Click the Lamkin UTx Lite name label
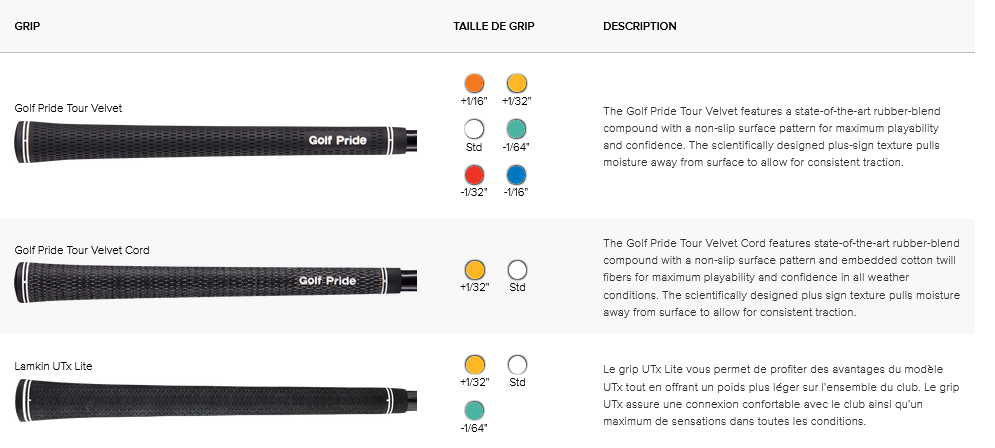This screenshot has height=448, width=995. click(x=53, y=366)
